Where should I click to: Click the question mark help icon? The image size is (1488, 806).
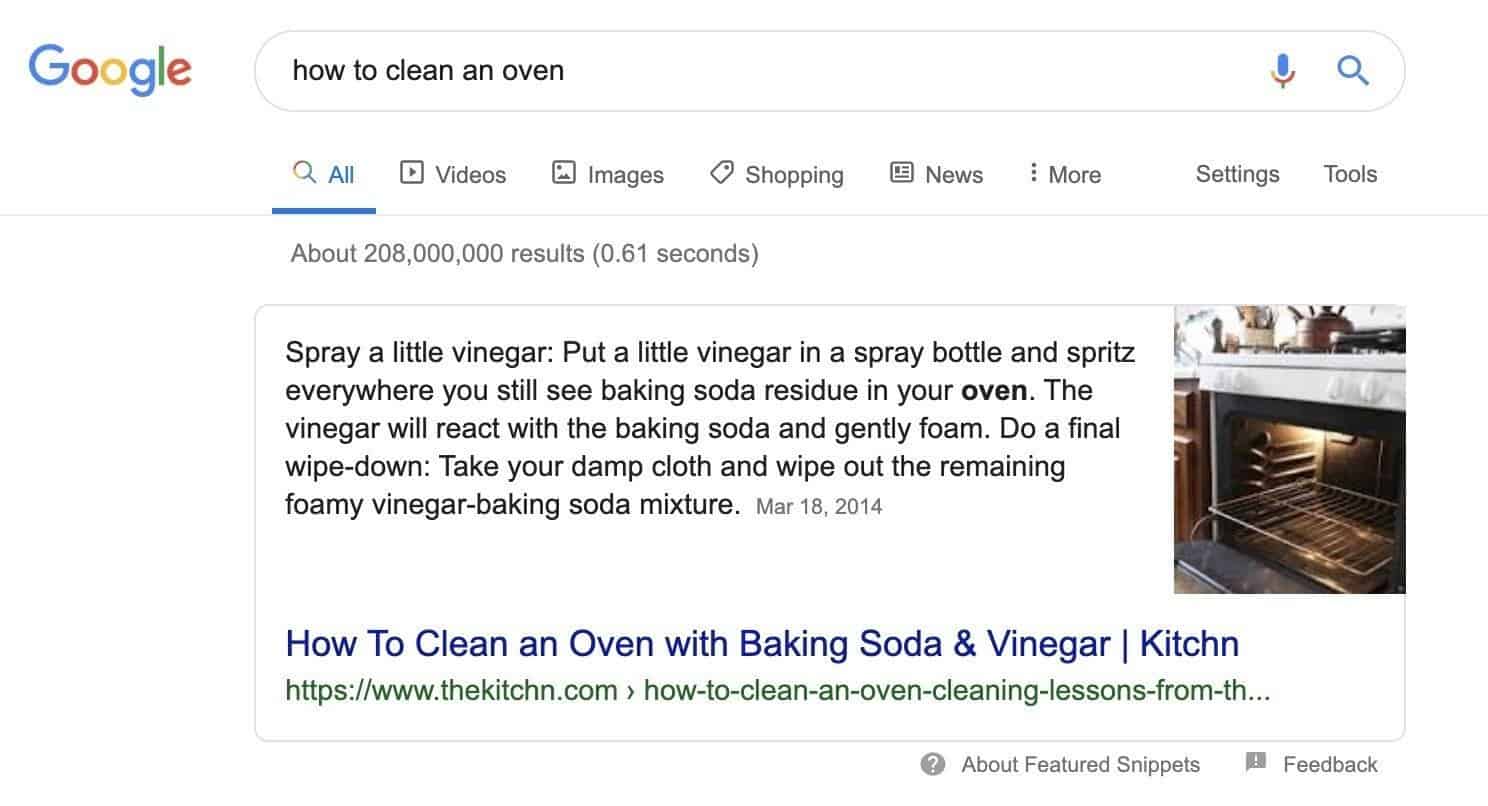(933, 765)
